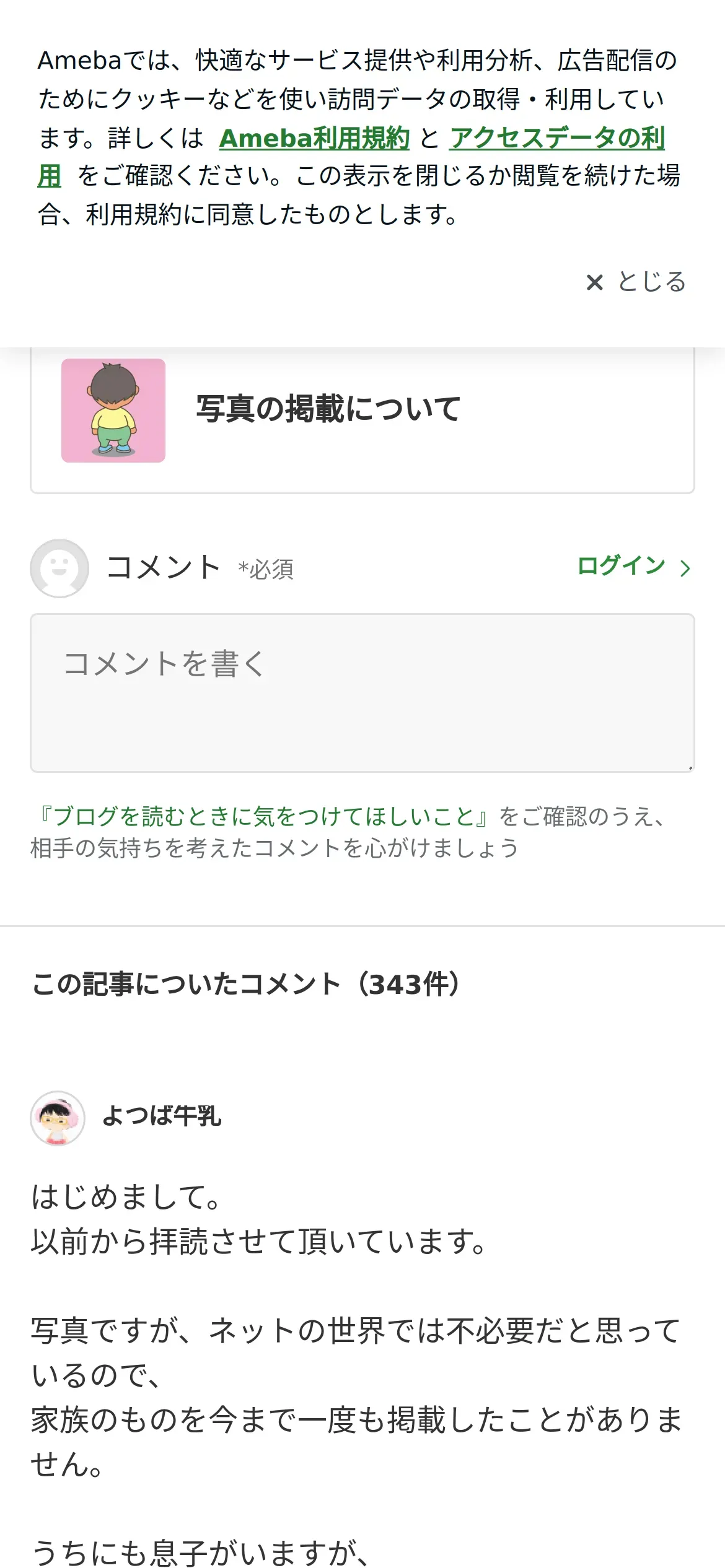Open 『ブログを読むときに気をつけてほしいこと』 link
This screenshot has width=725, height=1568.
pos(264,816)
